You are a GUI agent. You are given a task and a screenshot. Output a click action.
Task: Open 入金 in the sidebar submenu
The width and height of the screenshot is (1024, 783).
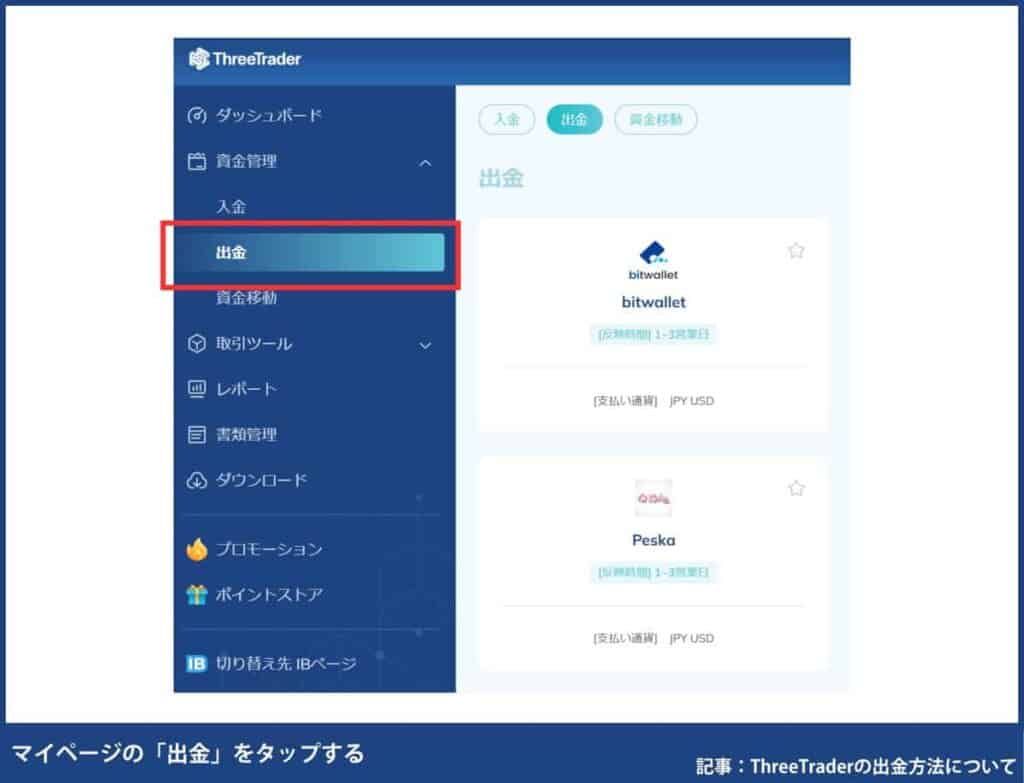click(231, 207)
